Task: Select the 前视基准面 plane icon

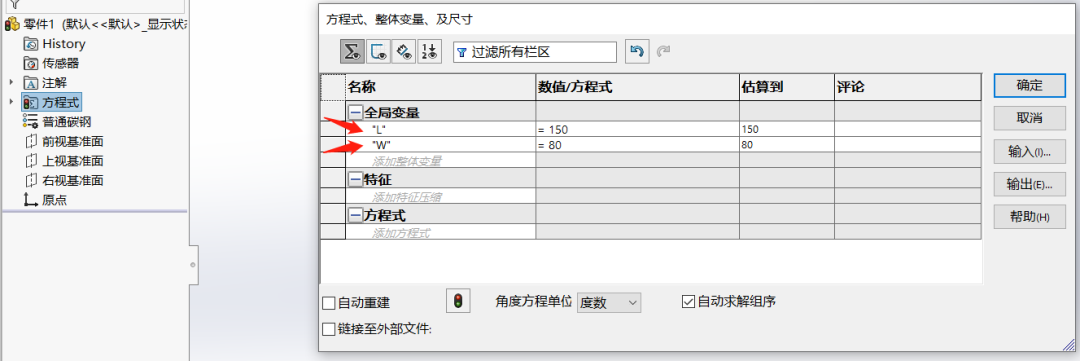Action: [31, 142]
